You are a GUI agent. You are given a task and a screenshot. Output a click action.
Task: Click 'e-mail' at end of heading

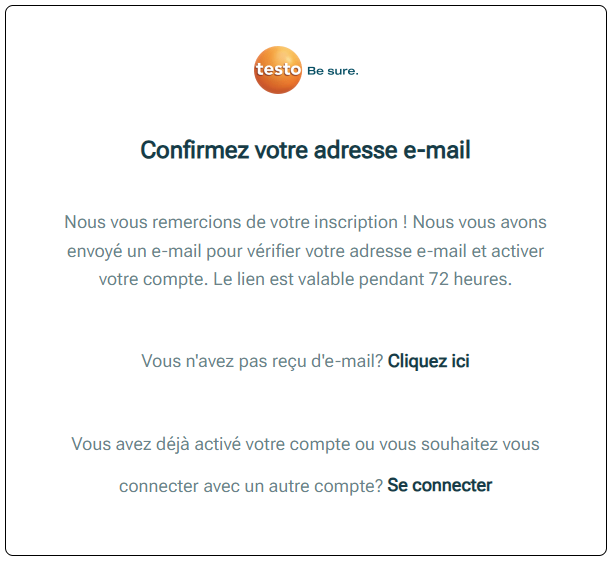(x=437, y=150)
